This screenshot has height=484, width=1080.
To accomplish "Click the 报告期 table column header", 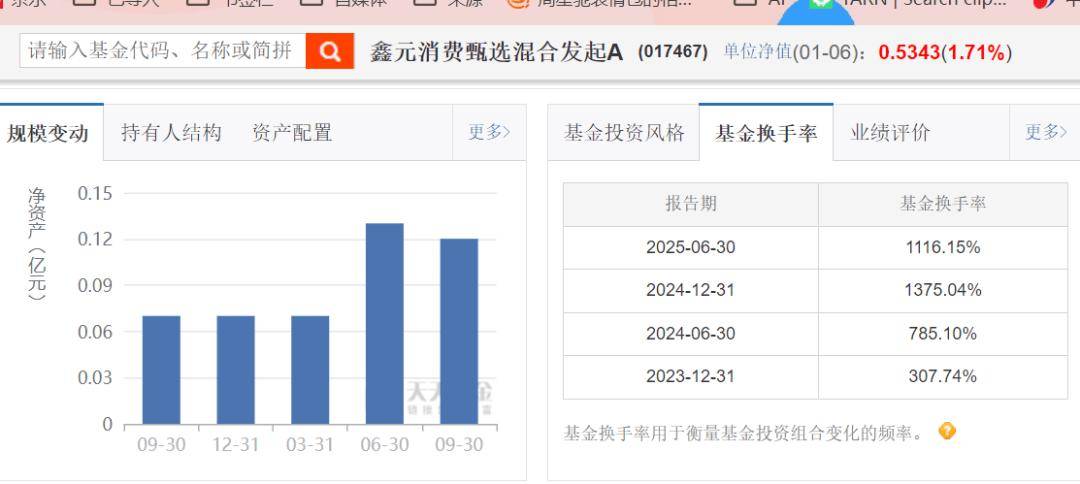I will click(690, 204).
